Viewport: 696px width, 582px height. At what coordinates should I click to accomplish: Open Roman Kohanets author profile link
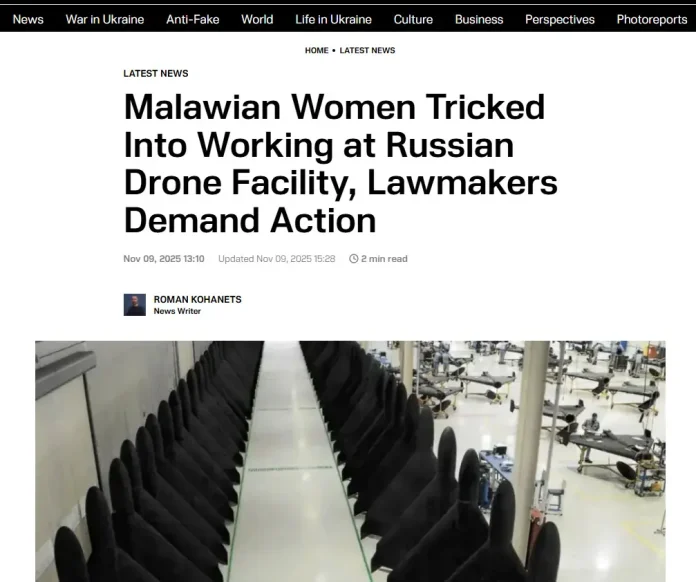198,300
